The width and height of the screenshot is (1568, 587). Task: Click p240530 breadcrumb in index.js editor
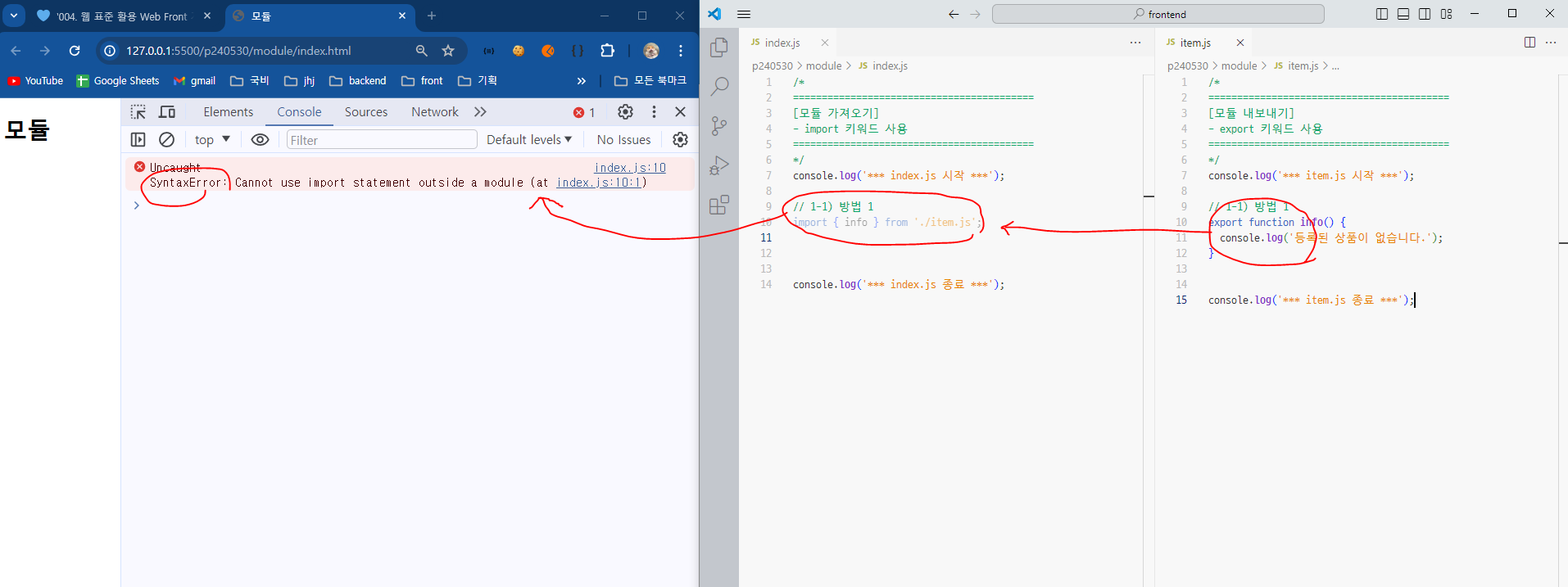click(x=773, y=65)
